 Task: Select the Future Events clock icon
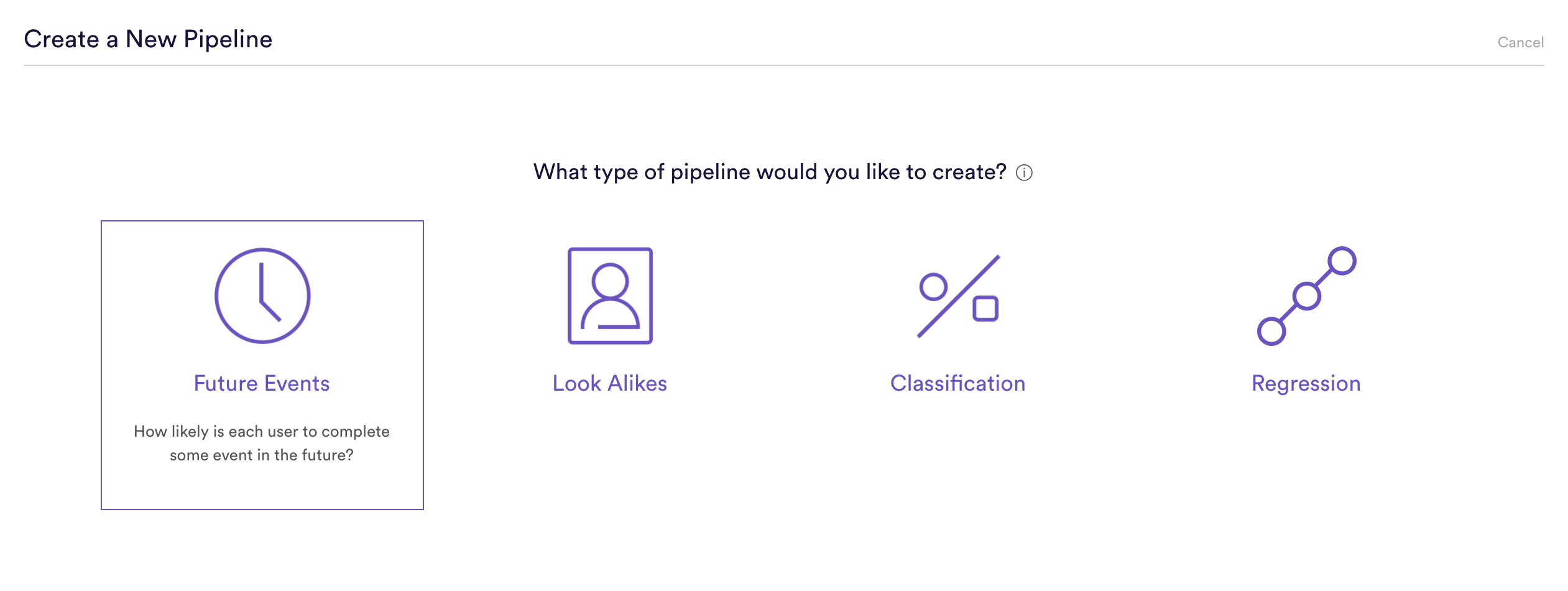pyautogui.click(x=262, y=296)
